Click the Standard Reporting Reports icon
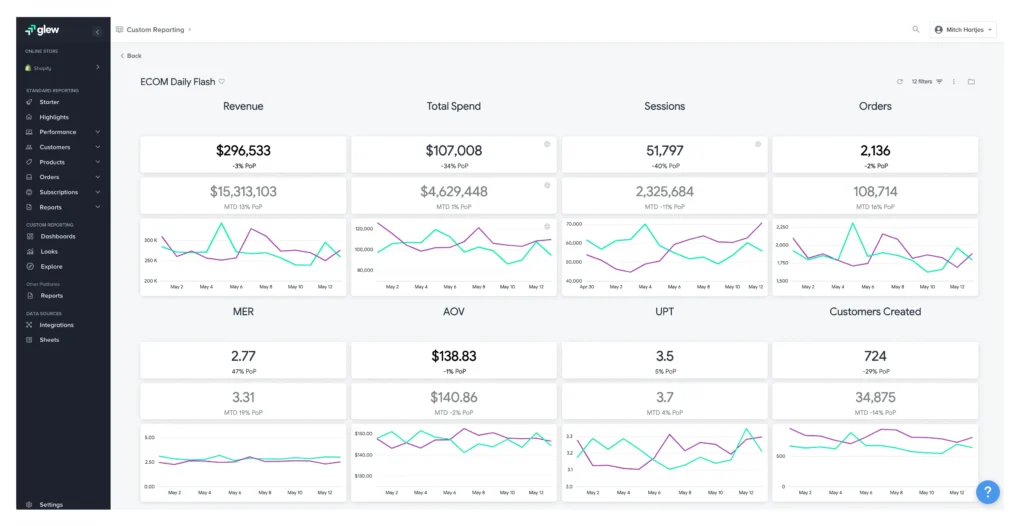 (29, 207)
